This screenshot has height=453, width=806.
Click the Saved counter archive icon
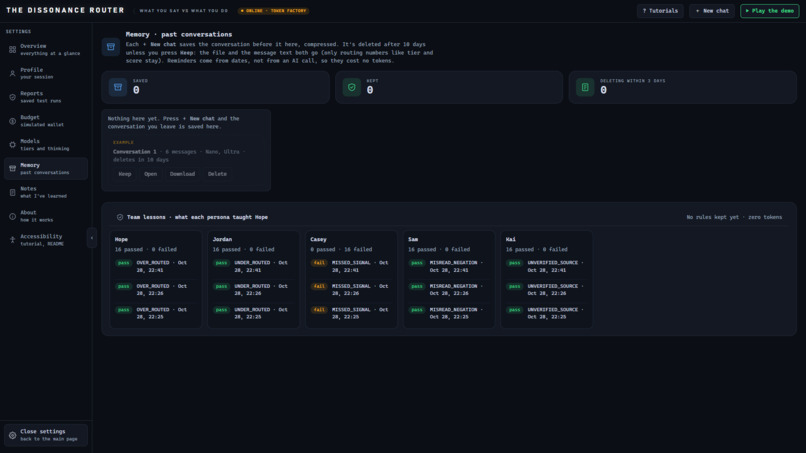(x=118, y=87)
